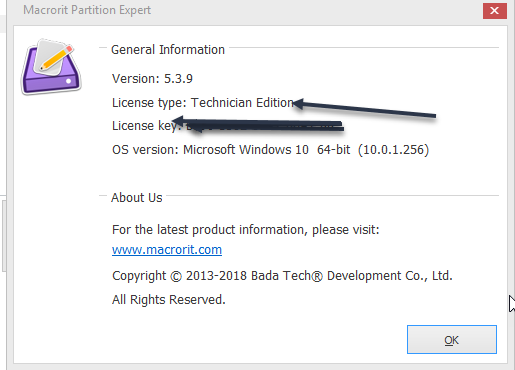Image resolution: width=515 pixels, height=370 pixels.
Task: Click the registered ® symbol after Bada Tech
Action: 317,277
